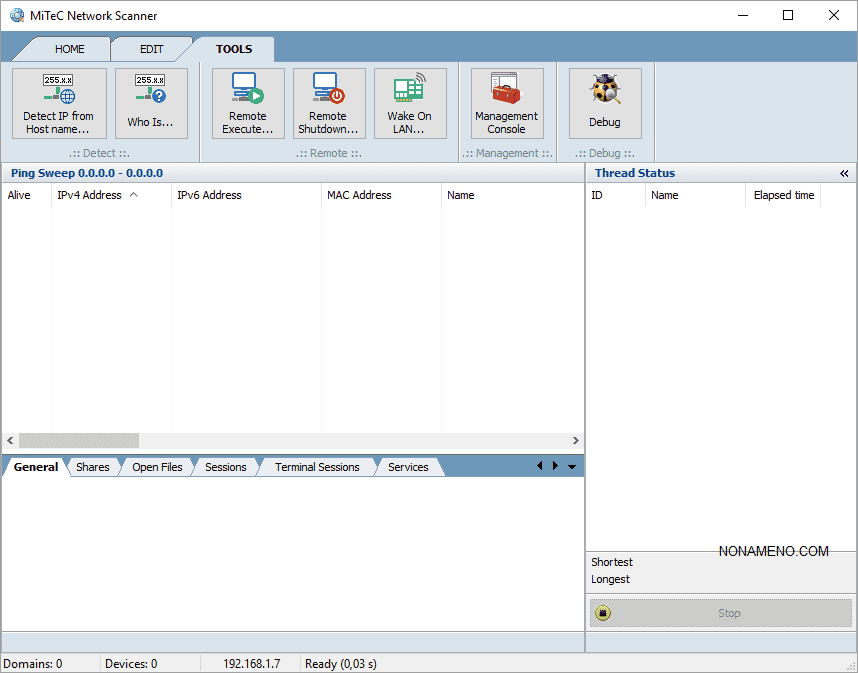The width and height of the screenshot is (858, 673).
Task: Collapse the Thread Status panel
Action: [844, 173]
